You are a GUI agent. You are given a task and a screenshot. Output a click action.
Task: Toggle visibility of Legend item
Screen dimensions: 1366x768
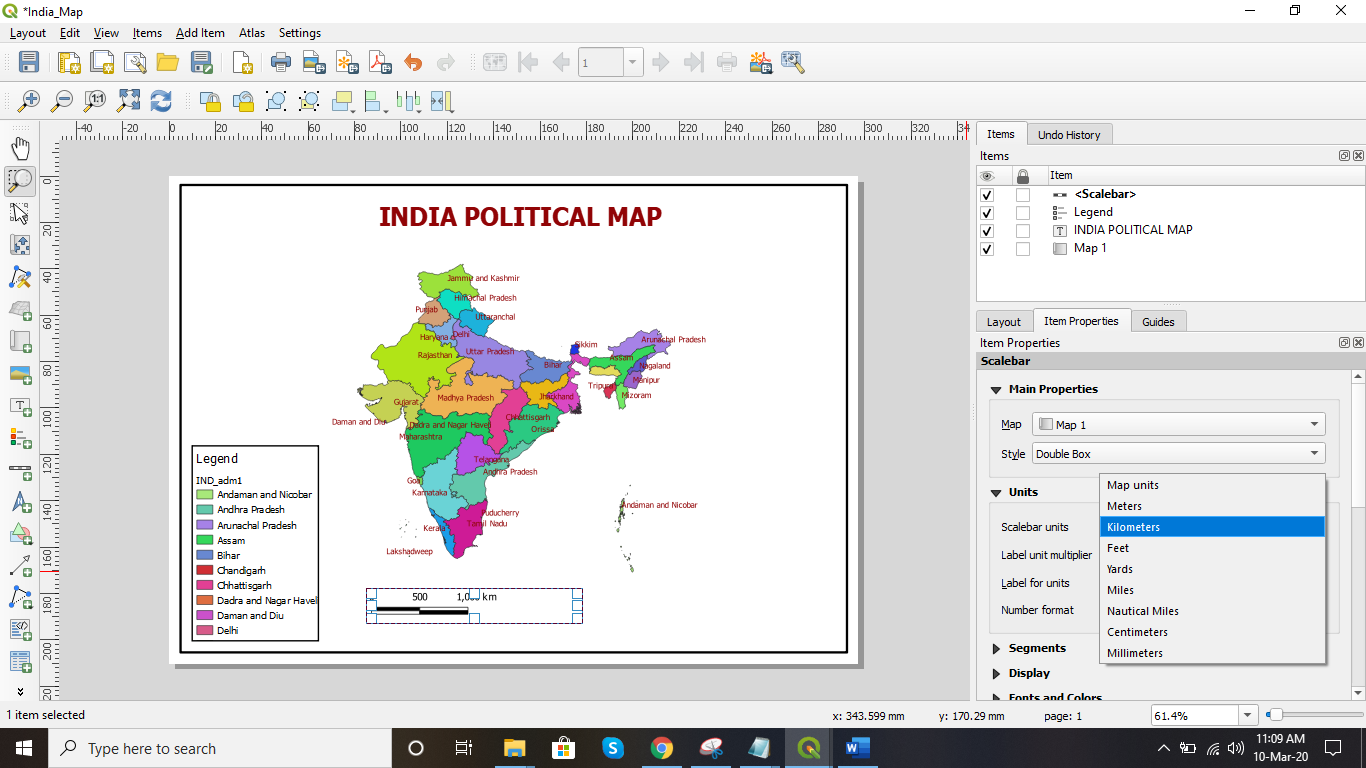(x=988, y=213)
